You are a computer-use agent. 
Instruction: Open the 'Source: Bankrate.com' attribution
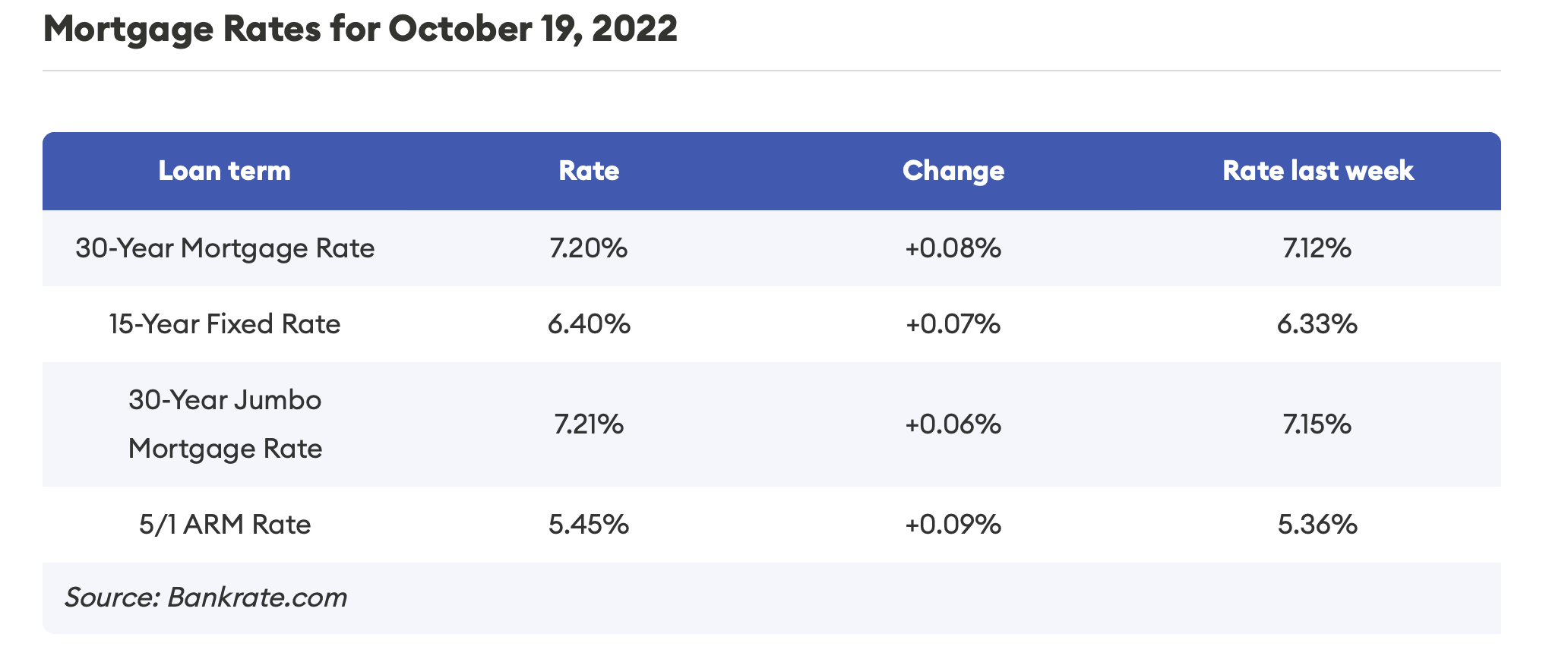click(206, 598)
